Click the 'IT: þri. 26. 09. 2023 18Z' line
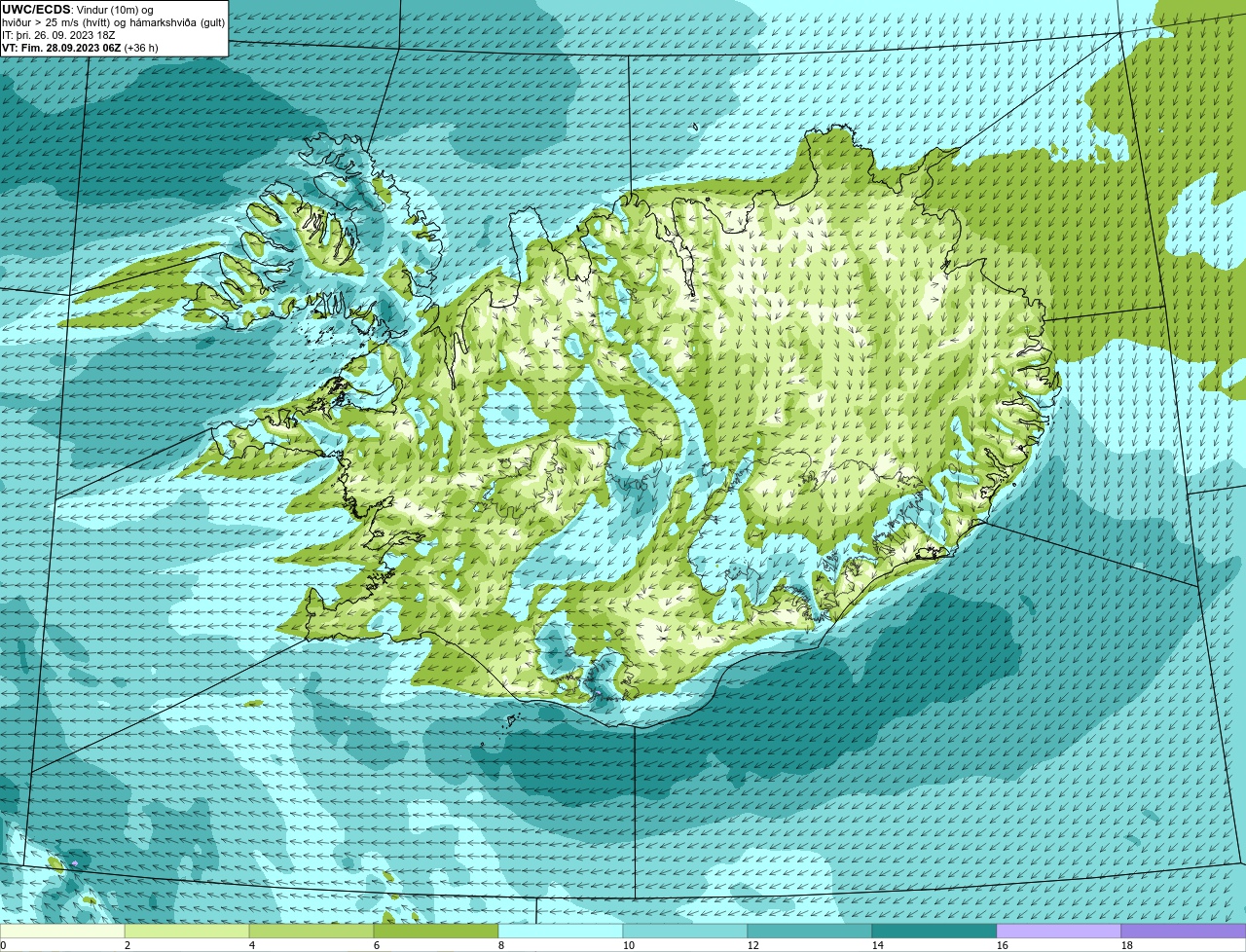 click(58, 35)
